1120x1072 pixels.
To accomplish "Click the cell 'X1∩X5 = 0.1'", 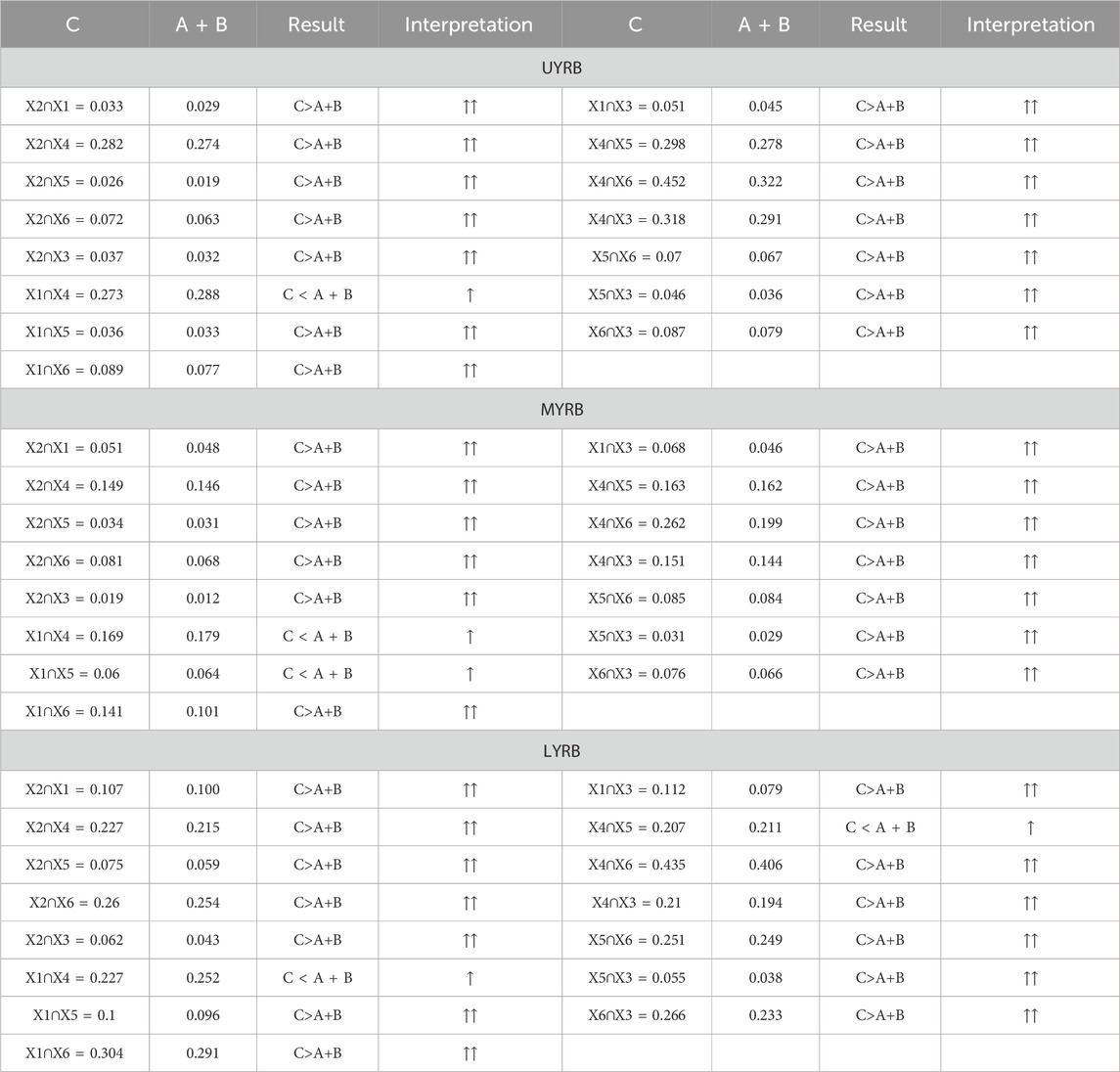I will click(74, 1015).
